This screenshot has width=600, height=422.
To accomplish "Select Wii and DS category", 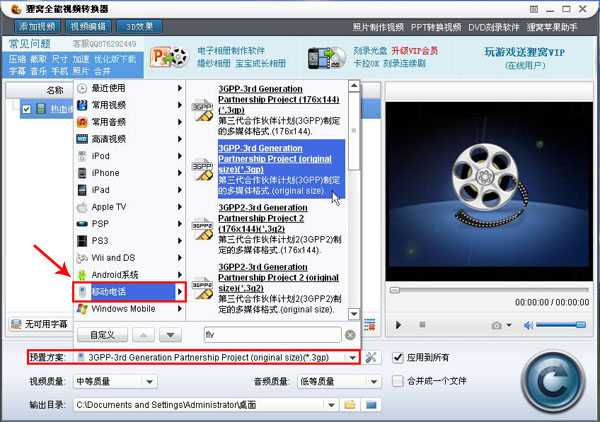I will [130, 258].
